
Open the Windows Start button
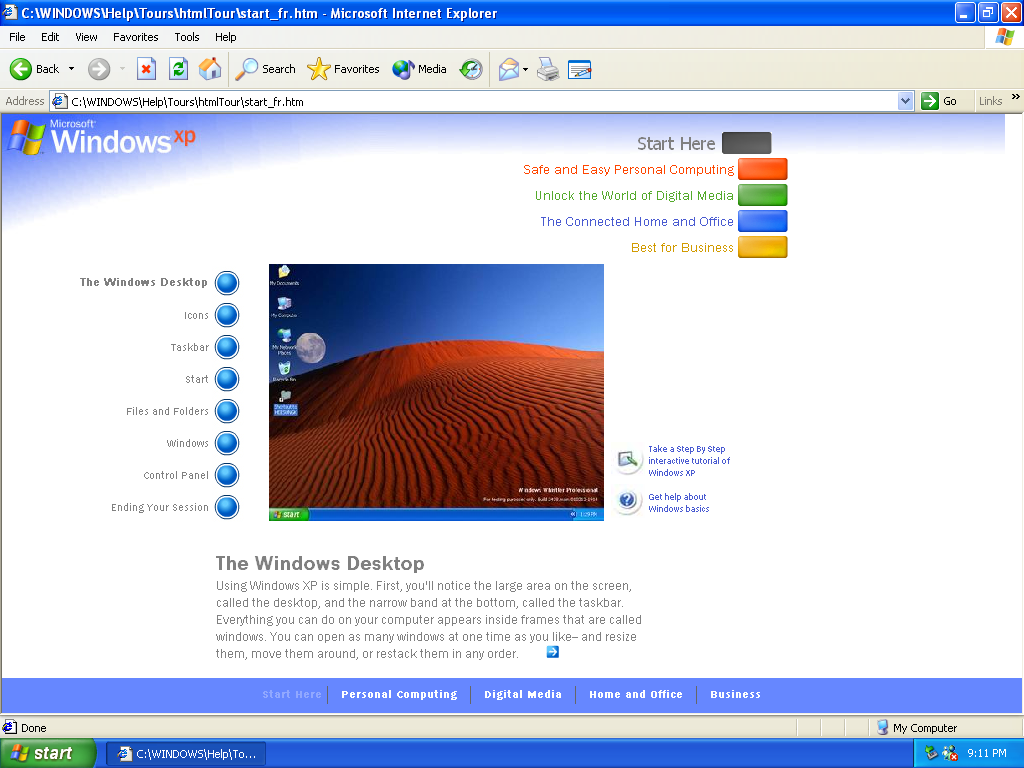tap(47, 753)
